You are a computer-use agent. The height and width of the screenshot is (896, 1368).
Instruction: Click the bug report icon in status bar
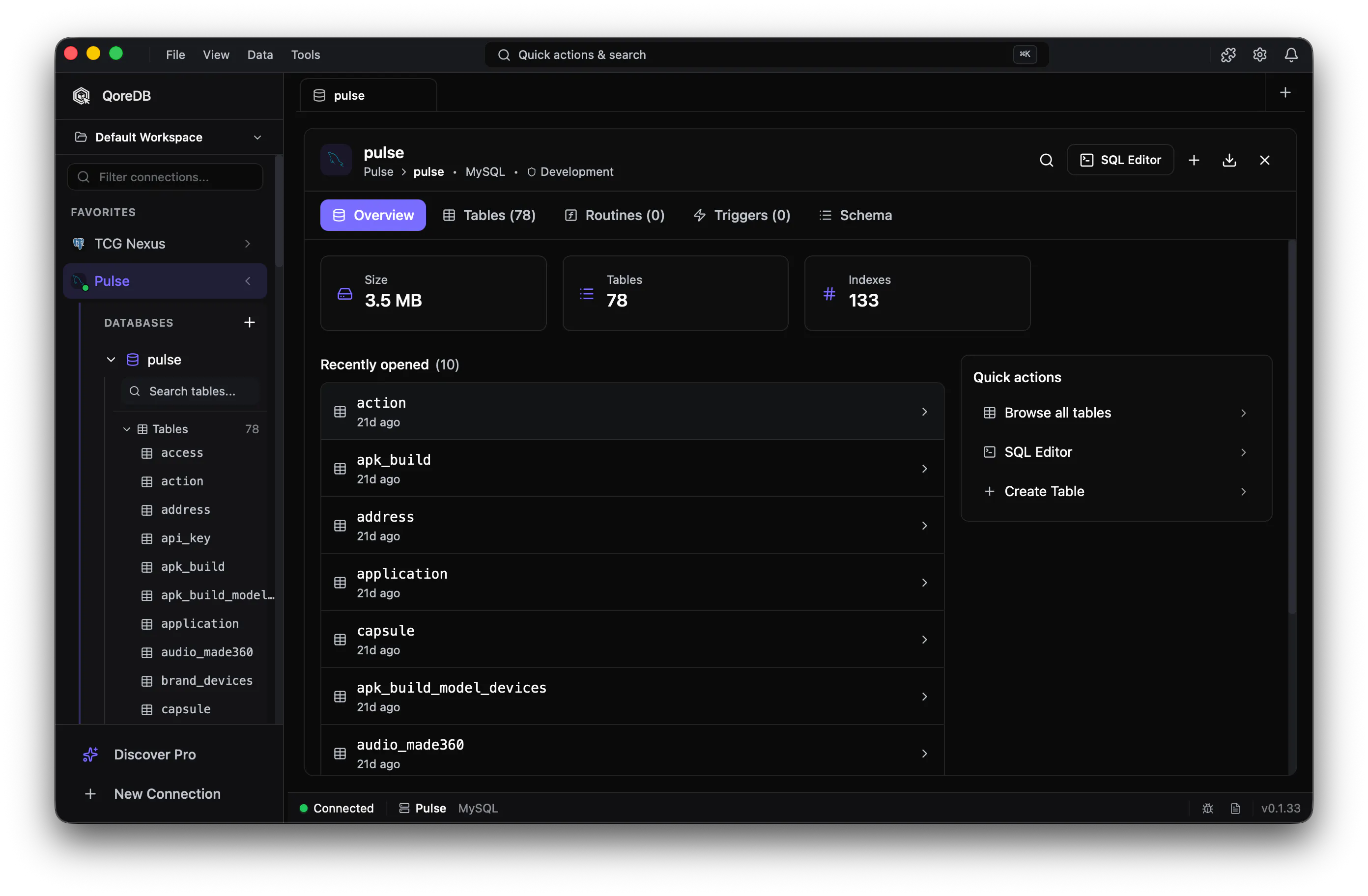(x=1208, y=808)
